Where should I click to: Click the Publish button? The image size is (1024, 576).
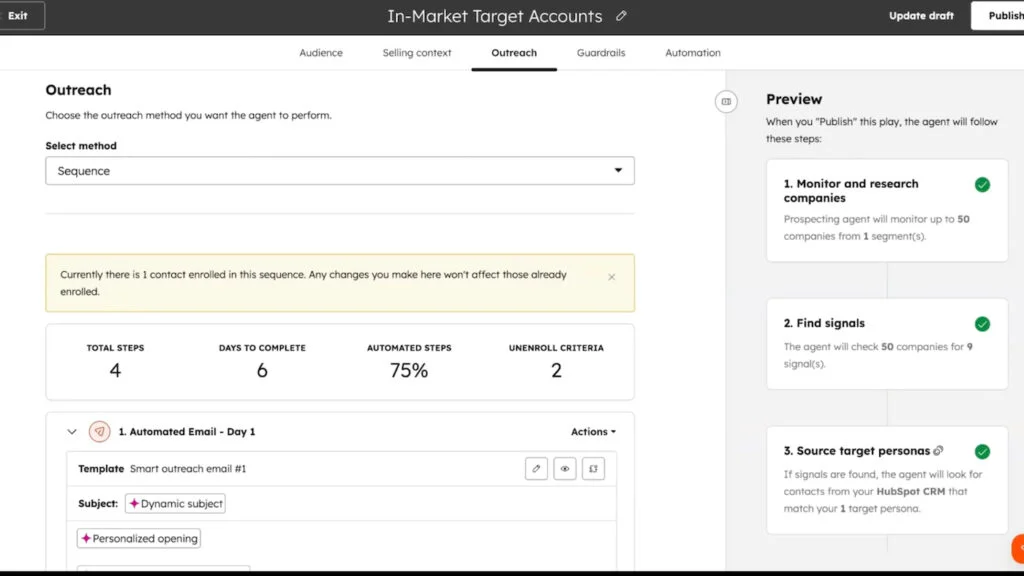(999, 16)
